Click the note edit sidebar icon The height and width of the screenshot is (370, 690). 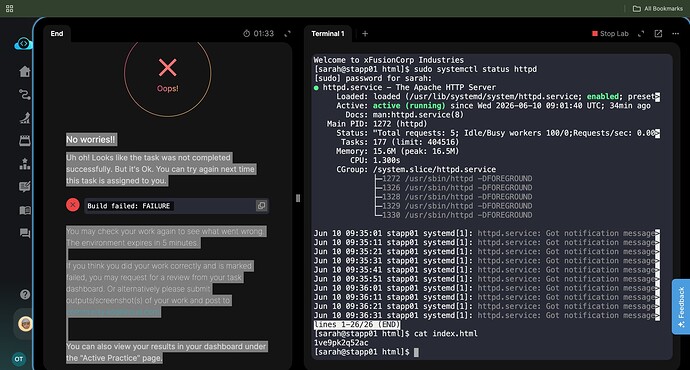coord(25,187)
